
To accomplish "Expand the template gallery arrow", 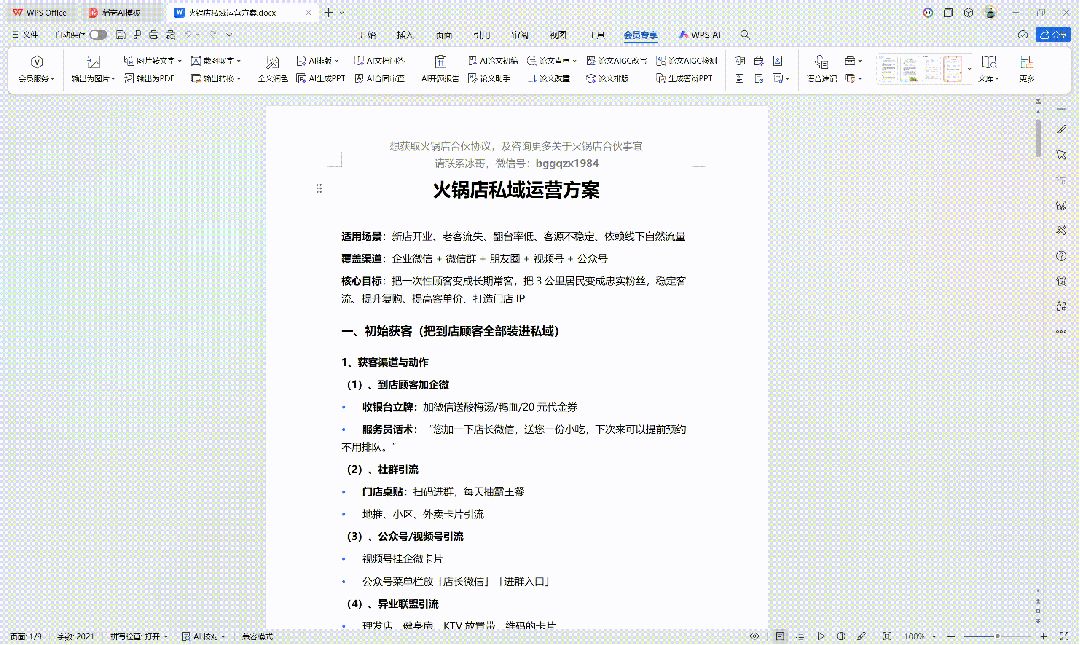I will coord(969,69).
